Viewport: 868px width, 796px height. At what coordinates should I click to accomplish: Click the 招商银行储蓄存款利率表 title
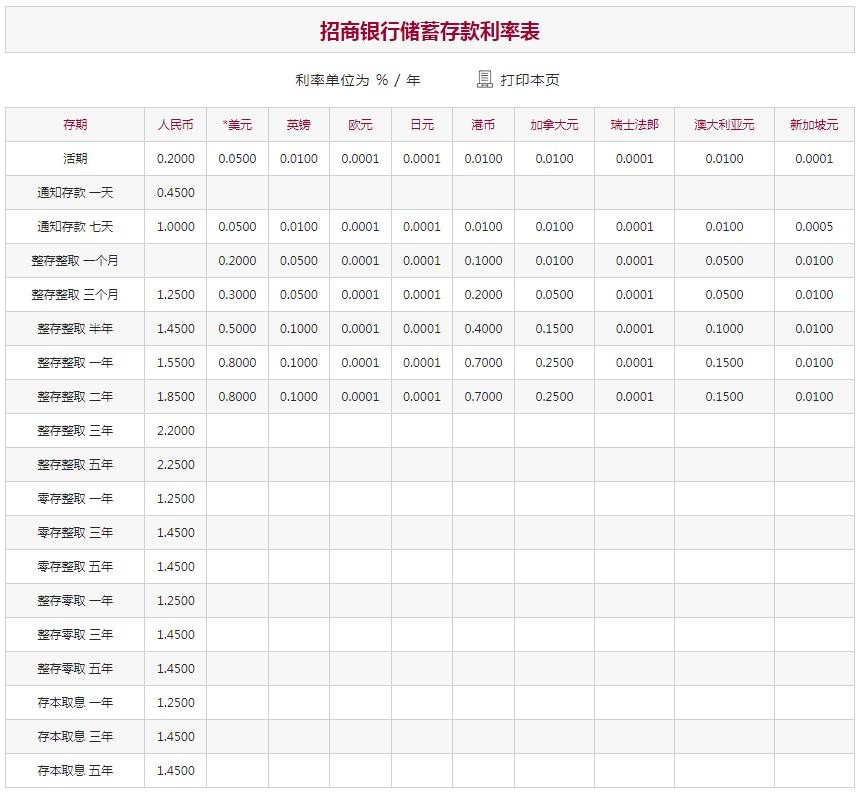(x=430, y=31)
